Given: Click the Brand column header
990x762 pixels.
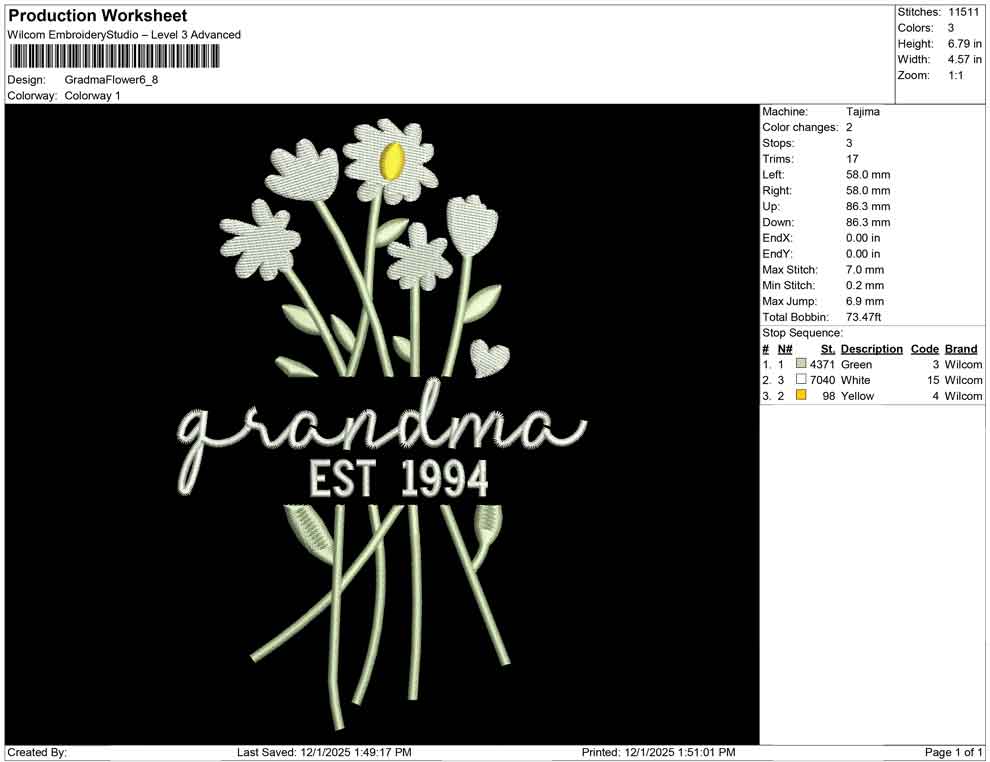Looking at the screenshot, I should pos(961,348).
